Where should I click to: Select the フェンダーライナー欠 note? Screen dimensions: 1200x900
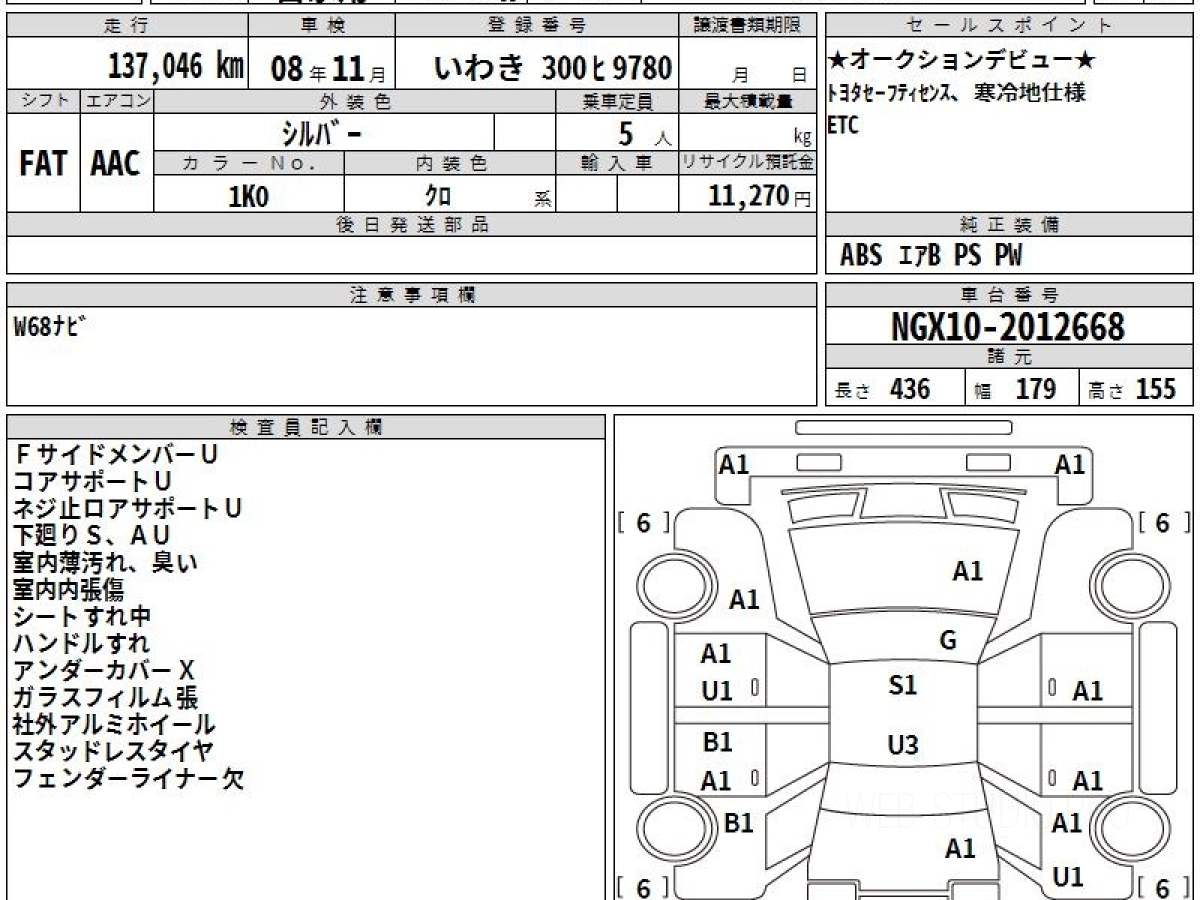129,778
